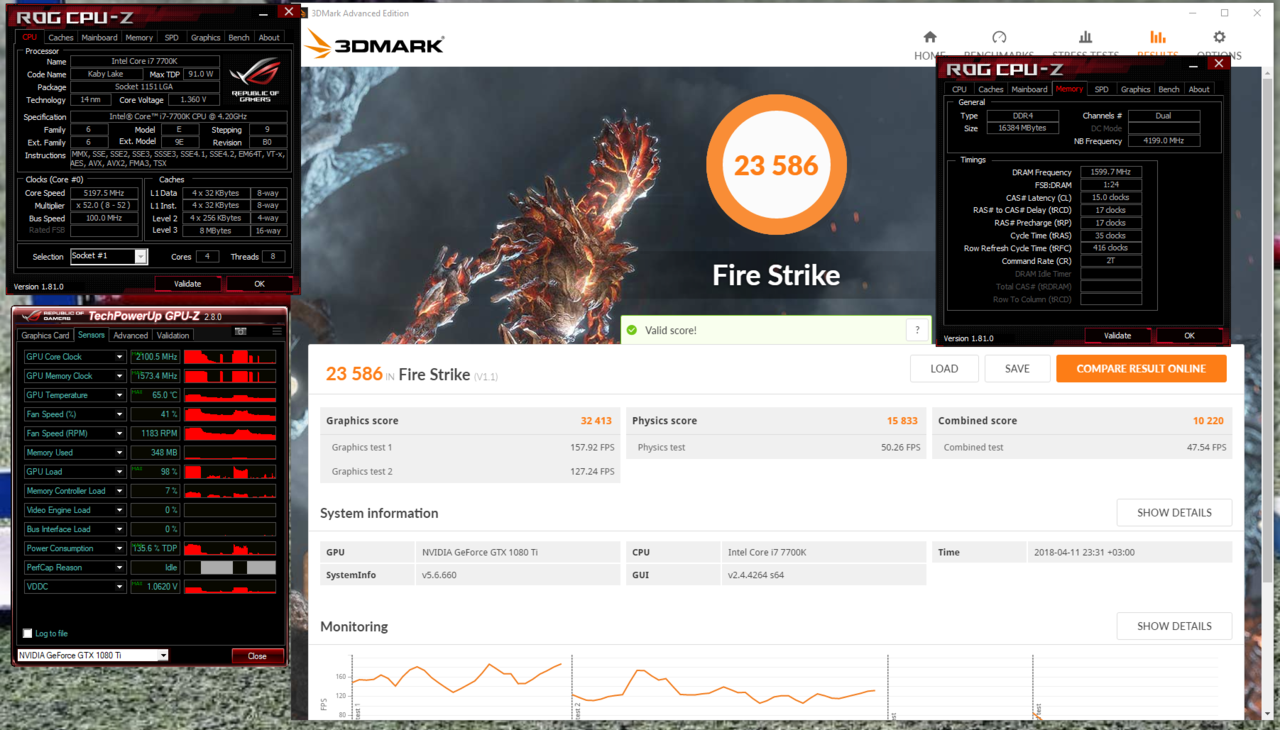Click the GPU Core Clock history graph
The width and height of the screenshot is (1280, 730).
230,357
